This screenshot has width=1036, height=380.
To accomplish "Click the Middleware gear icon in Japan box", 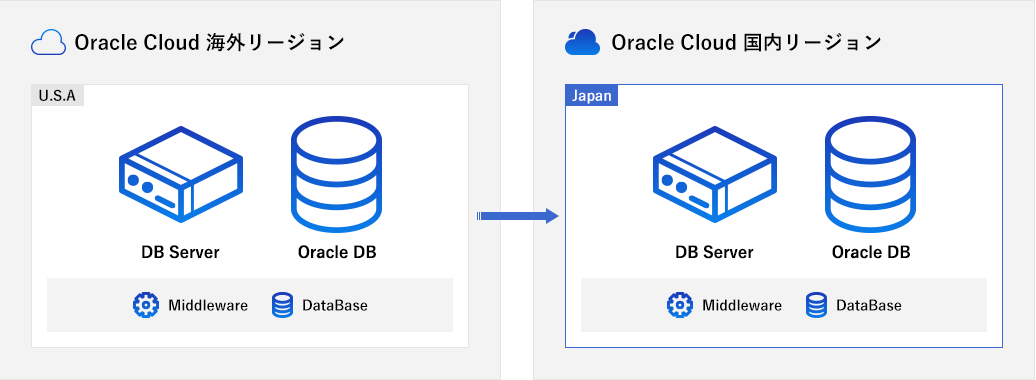I will [680, 305].
